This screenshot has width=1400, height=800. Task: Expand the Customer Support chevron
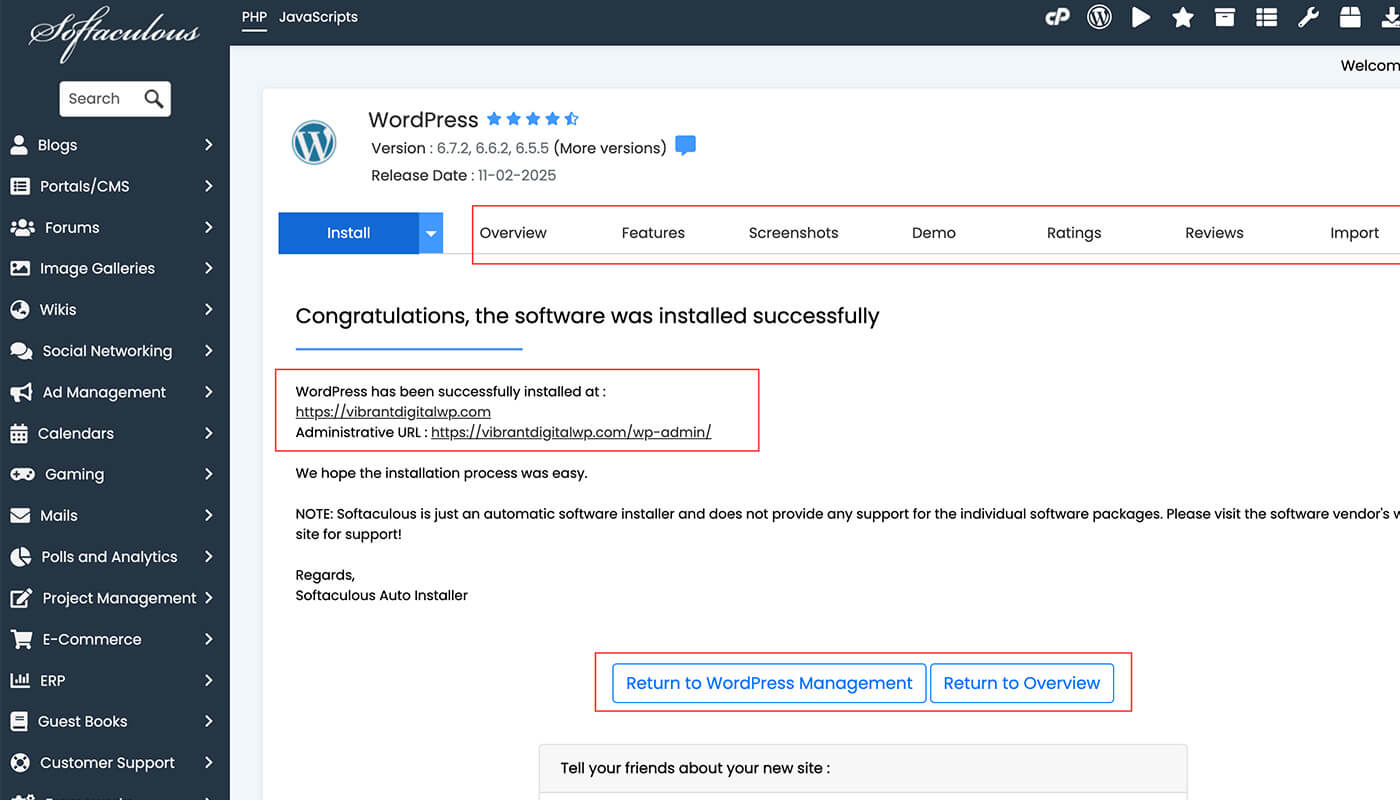[208, 762]
